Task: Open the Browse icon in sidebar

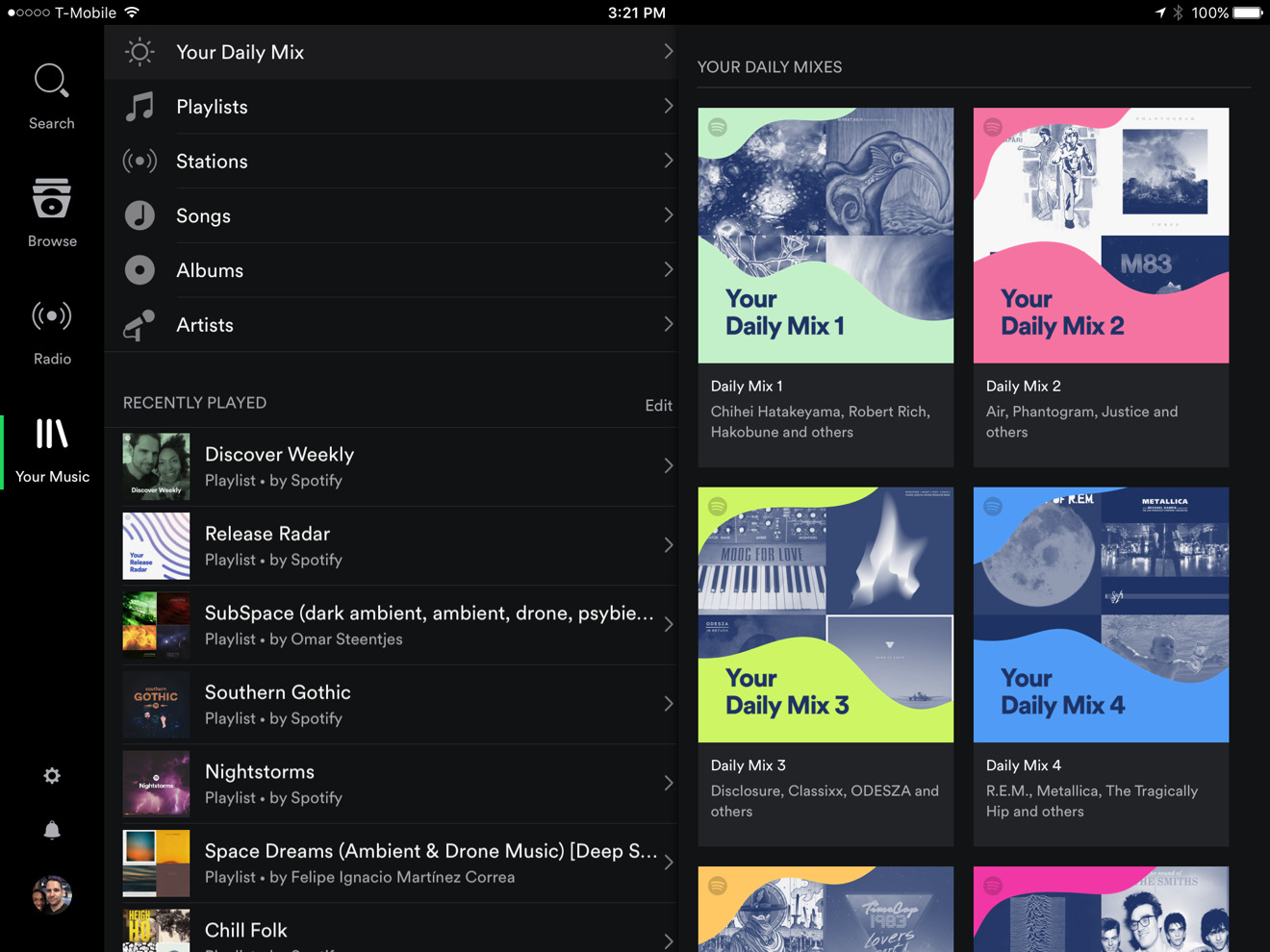Action: coord(51,198)
